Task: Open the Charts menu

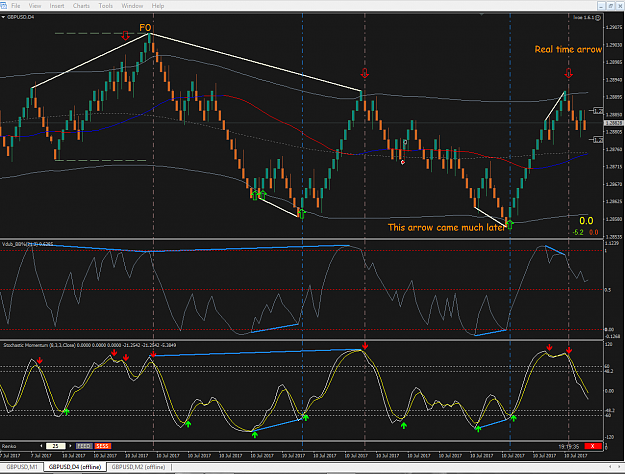Action: pos(81,6)
